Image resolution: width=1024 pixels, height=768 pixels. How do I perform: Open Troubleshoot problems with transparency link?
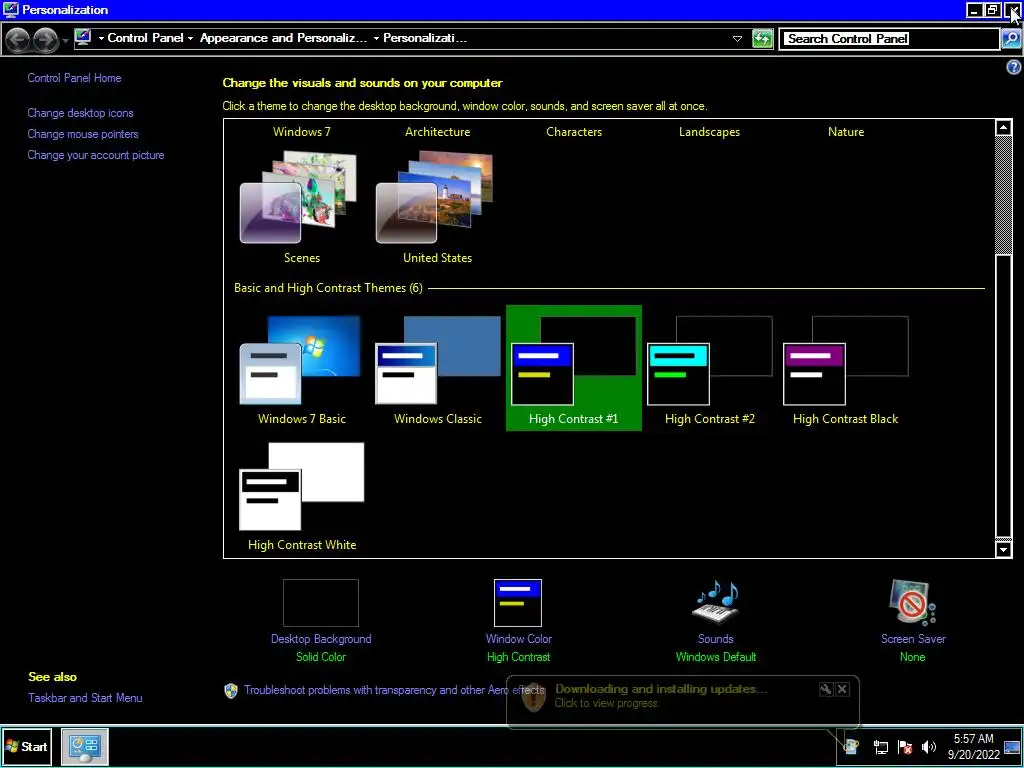click(x=394, y=690)
